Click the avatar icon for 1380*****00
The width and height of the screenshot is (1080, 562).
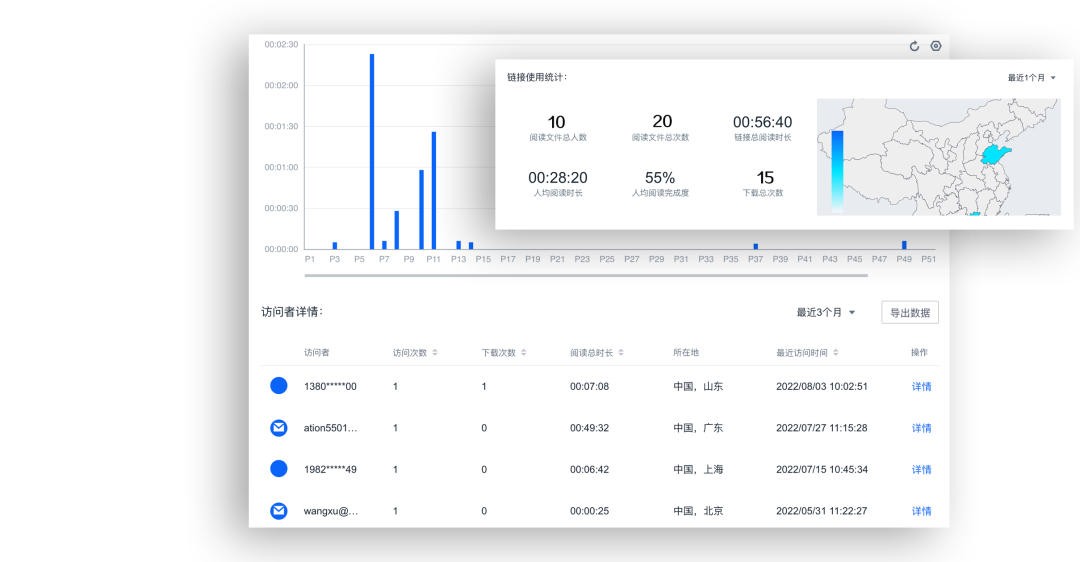pos(279,386)
